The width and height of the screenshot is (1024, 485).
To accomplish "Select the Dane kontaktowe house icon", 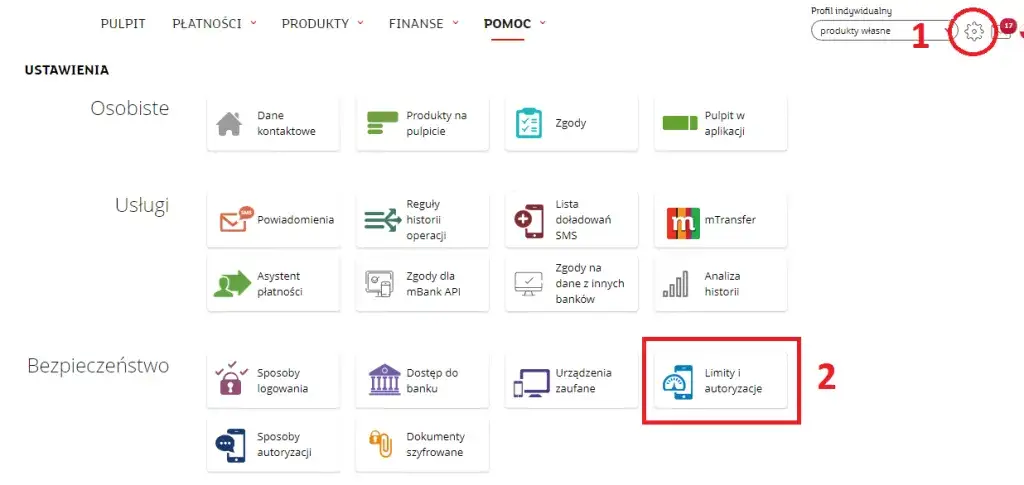I will [230, 124].
